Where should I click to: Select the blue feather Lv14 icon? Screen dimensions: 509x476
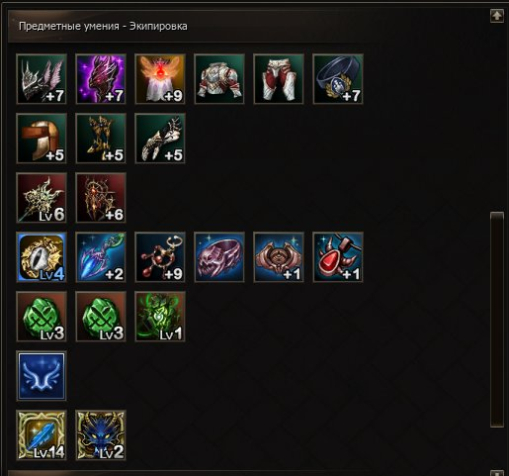[42, 435]
